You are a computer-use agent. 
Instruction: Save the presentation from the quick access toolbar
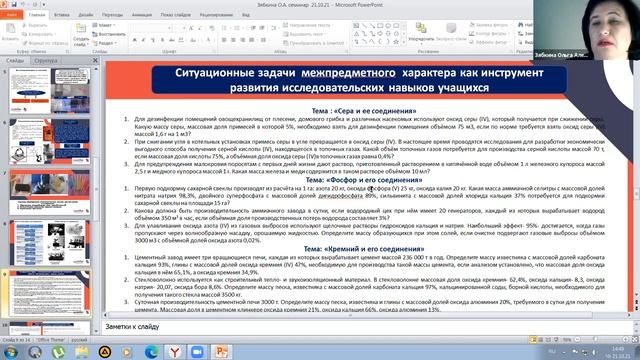(x=14, y=4)
